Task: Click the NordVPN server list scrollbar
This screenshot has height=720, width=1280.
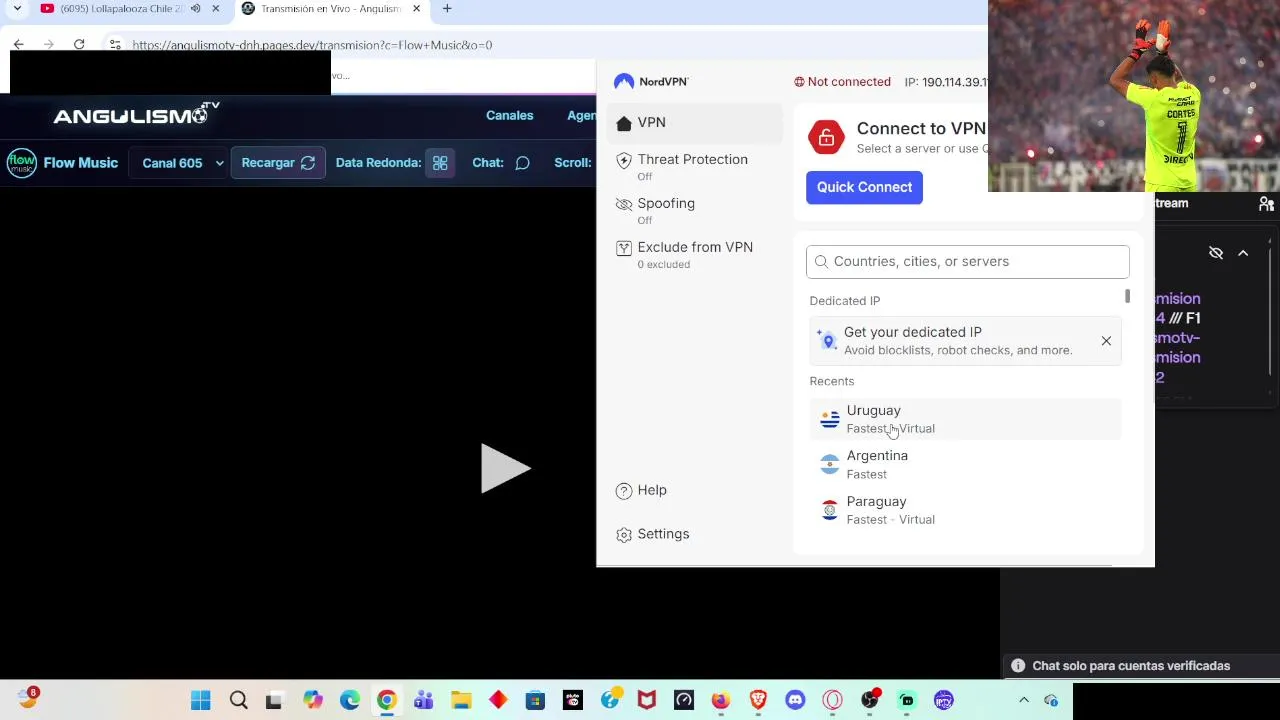Action: point(1127,297)
